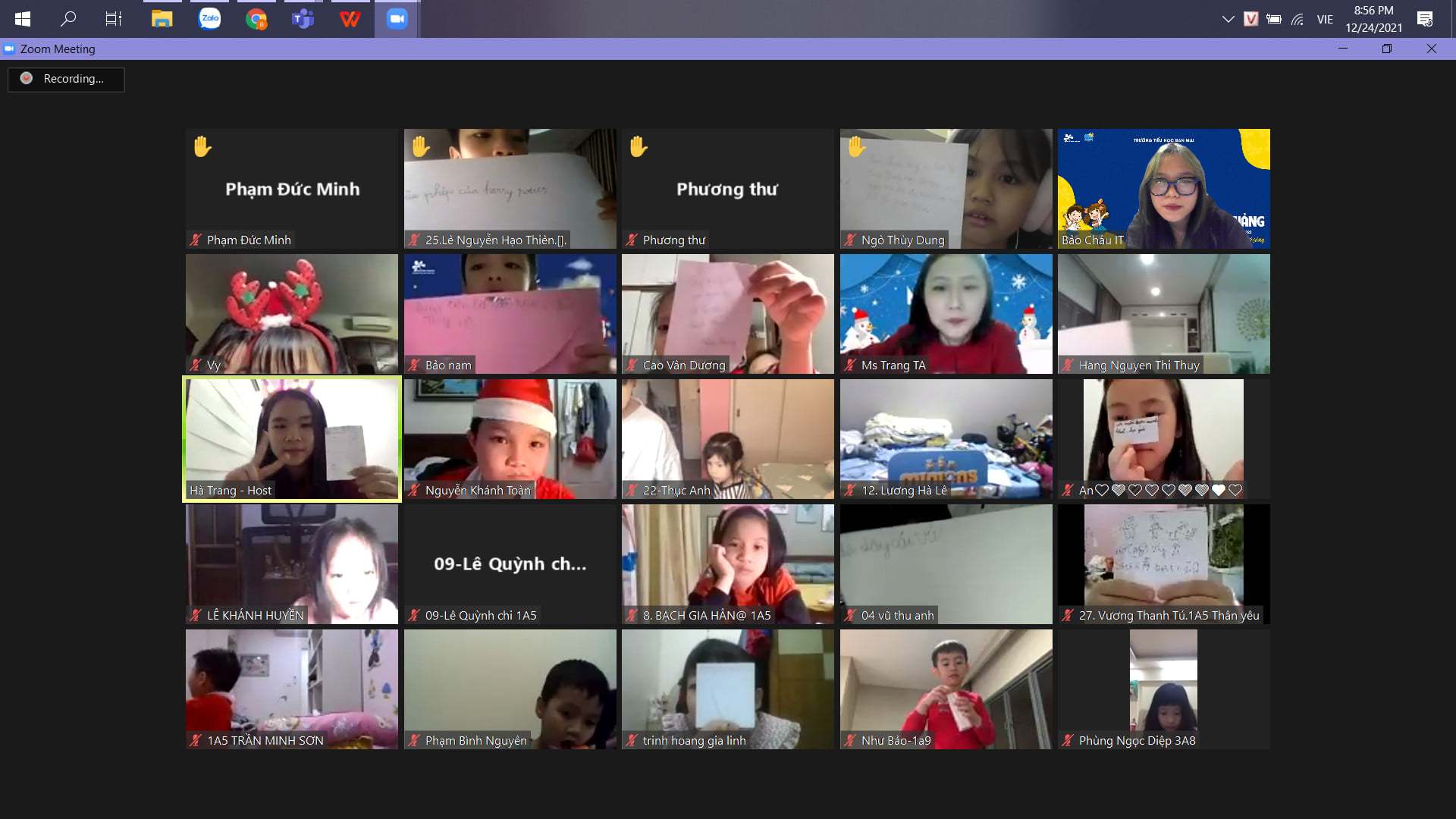Click the Zoom app taskbar icon
1456x819 pixels.
[397, 19]
